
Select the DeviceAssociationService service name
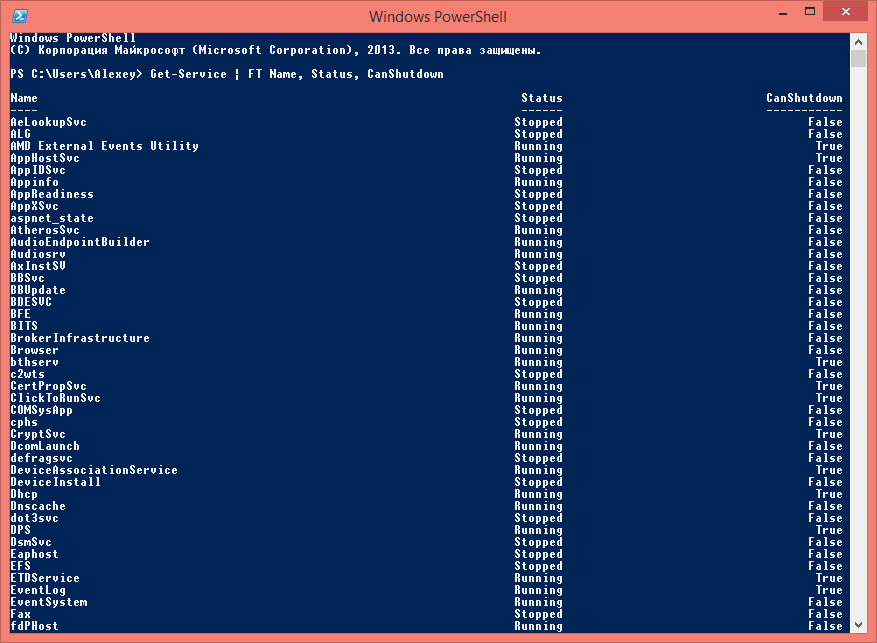(x=94, y=470)
